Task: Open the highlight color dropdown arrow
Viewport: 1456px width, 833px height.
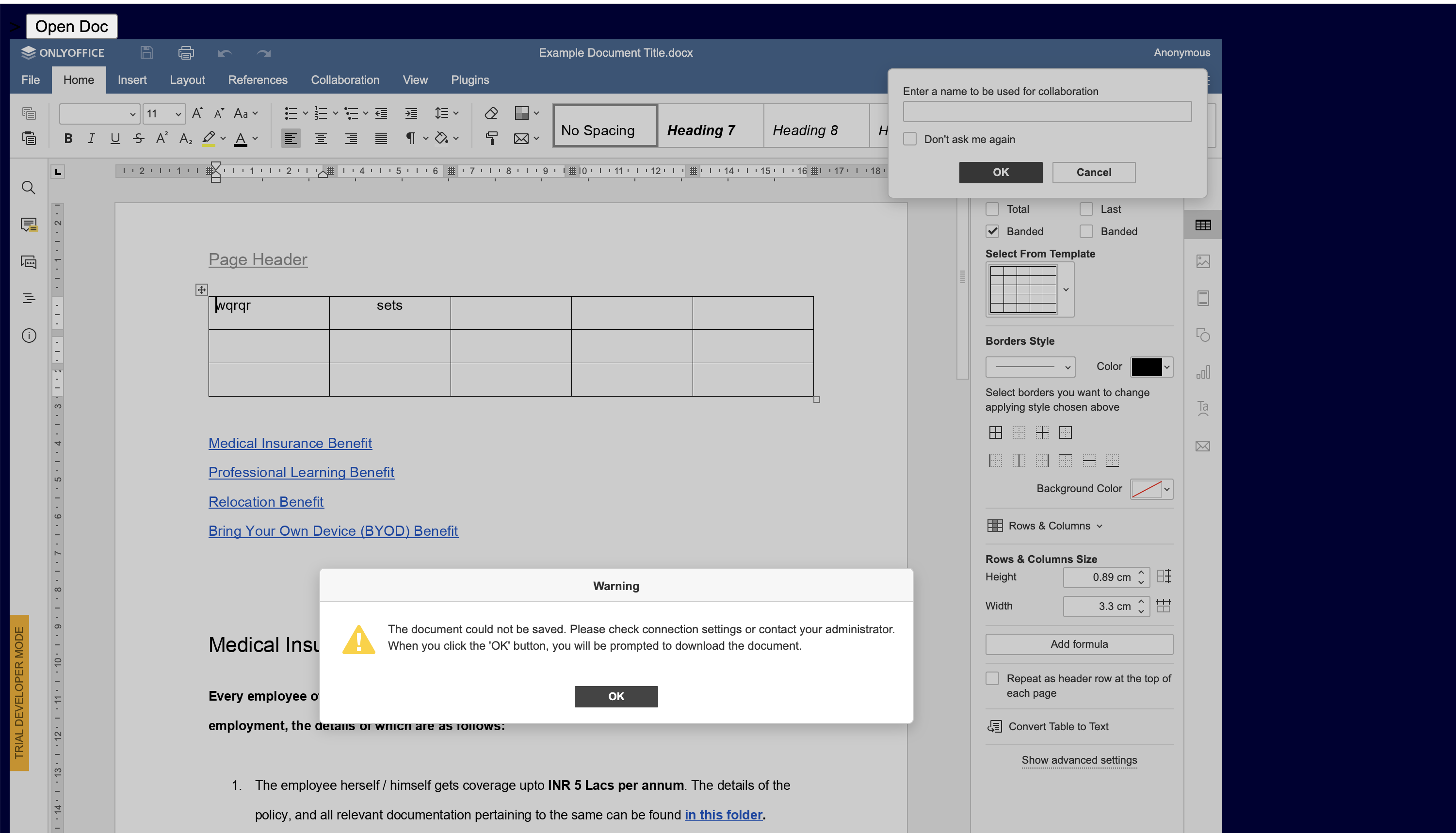Action: [x=223, y=138]
